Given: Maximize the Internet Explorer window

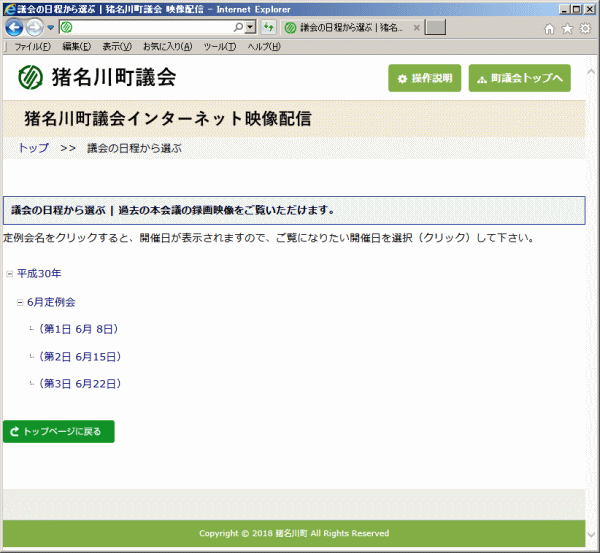Looking at the screenshot, I should [577, 9].
